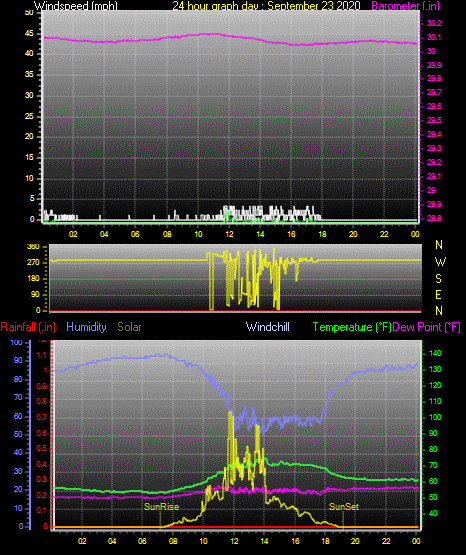Click the S wind direction label
This screenshot has width=466, height=555.
coord(438,279)
